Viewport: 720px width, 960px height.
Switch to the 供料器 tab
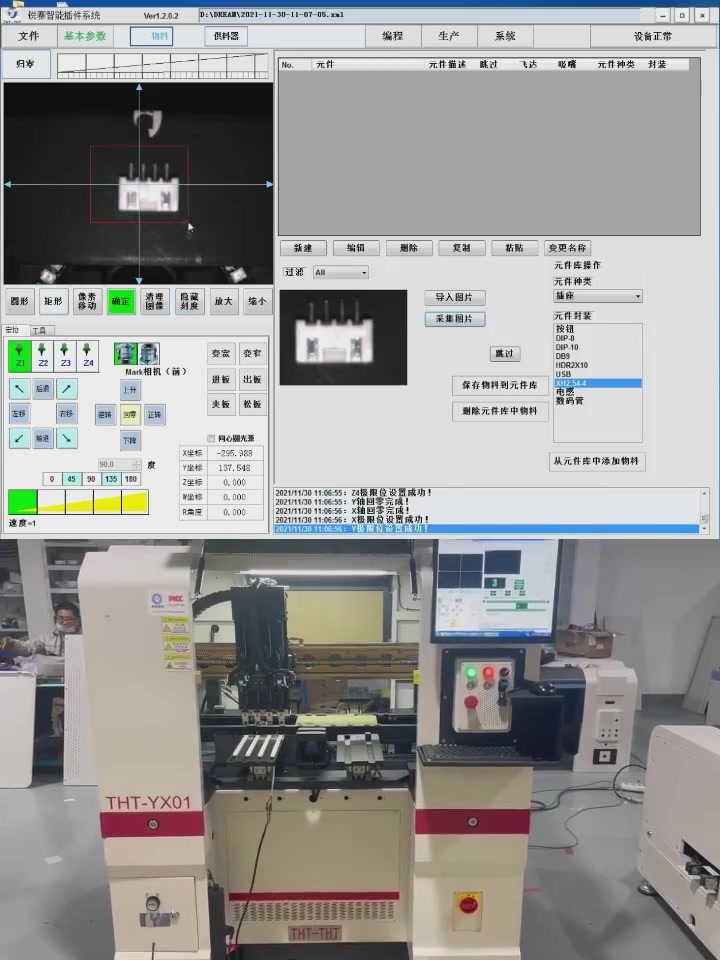[226, 37]
